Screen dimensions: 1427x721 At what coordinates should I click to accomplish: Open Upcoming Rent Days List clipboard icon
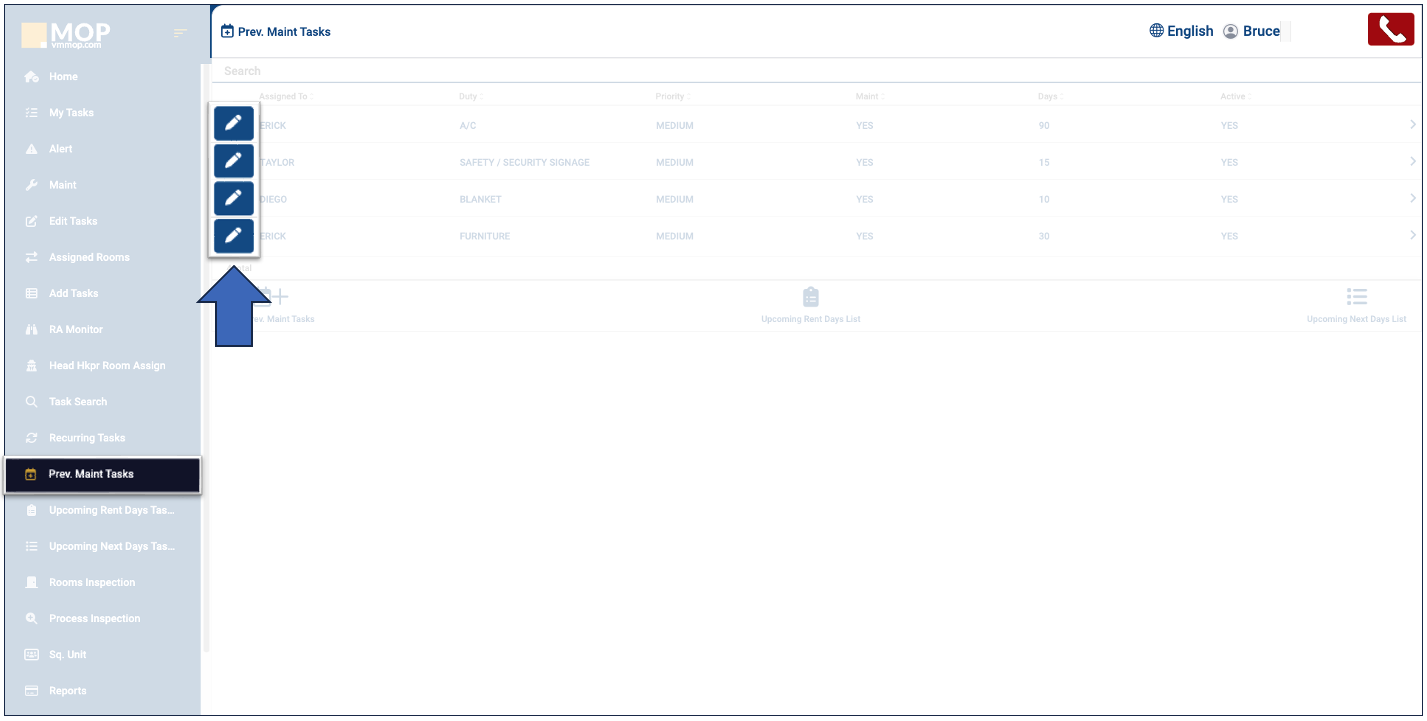[x=810, y=298]
